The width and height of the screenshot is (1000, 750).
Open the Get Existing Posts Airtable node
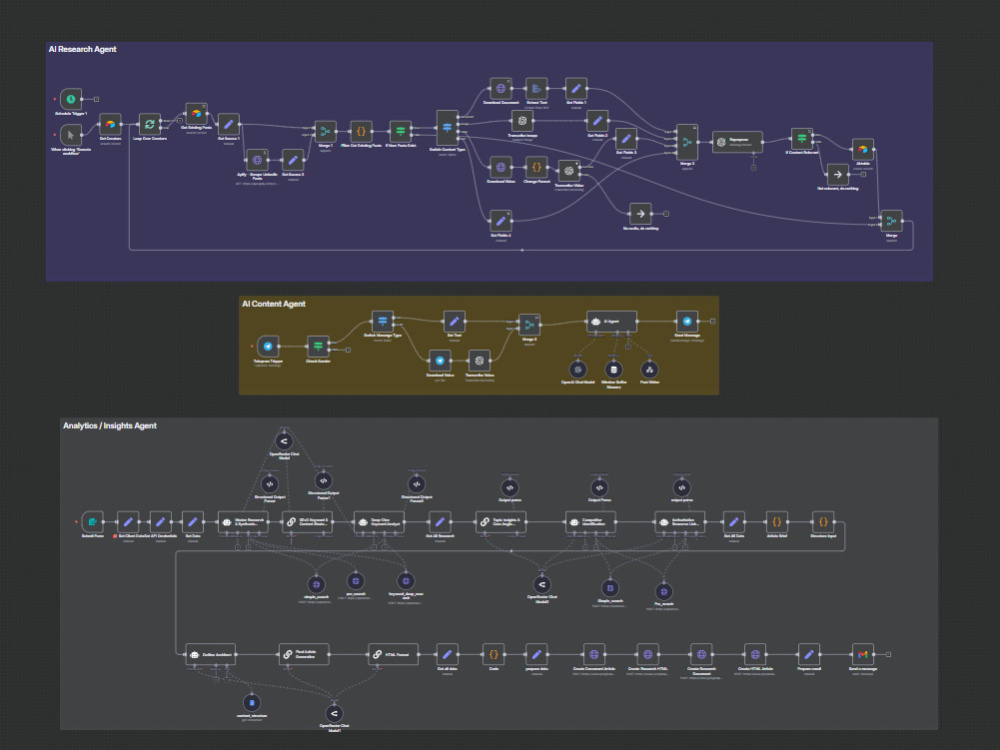(x=196, y=114)
